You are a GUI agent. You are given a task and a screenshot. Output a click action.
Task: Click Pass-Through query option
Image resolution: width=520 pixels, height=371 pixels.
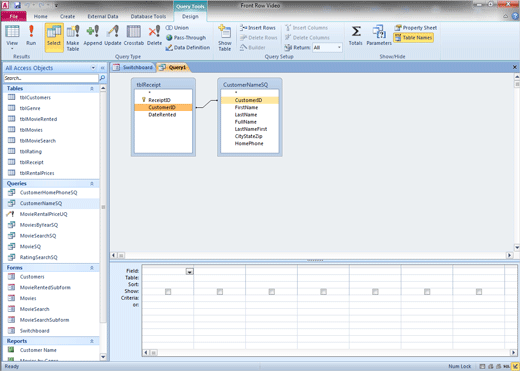(x=186, y=38)
